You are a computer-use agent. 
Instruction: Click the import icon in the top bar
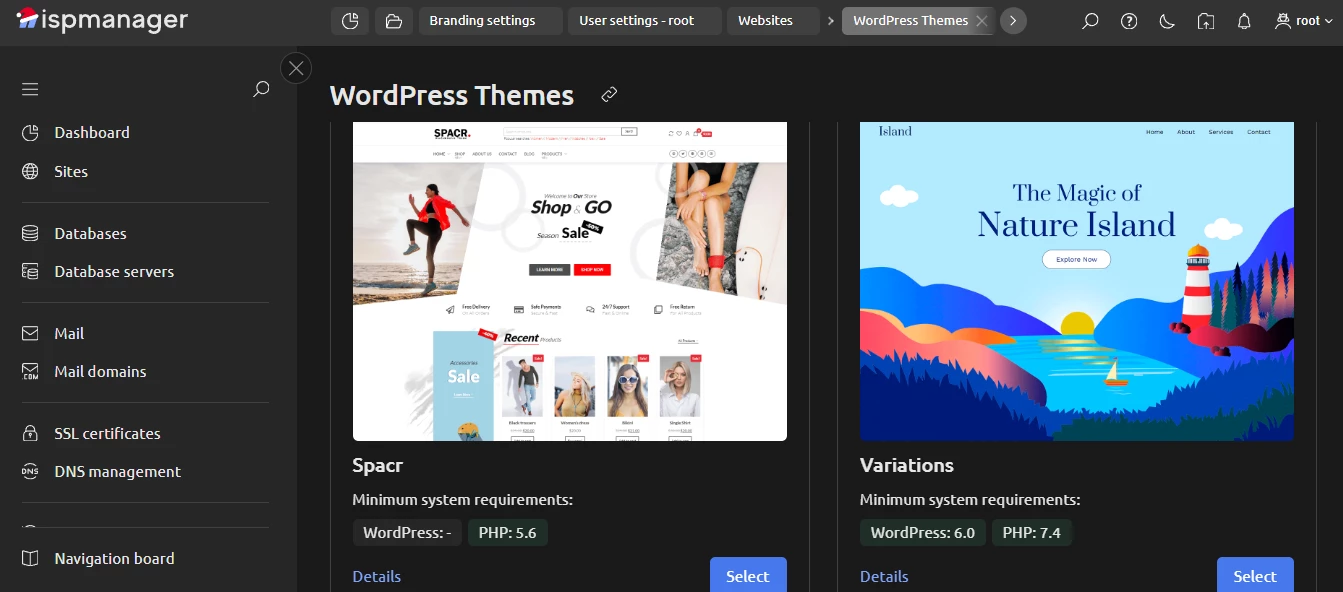pyautogui.click(x=1205, y=20)
